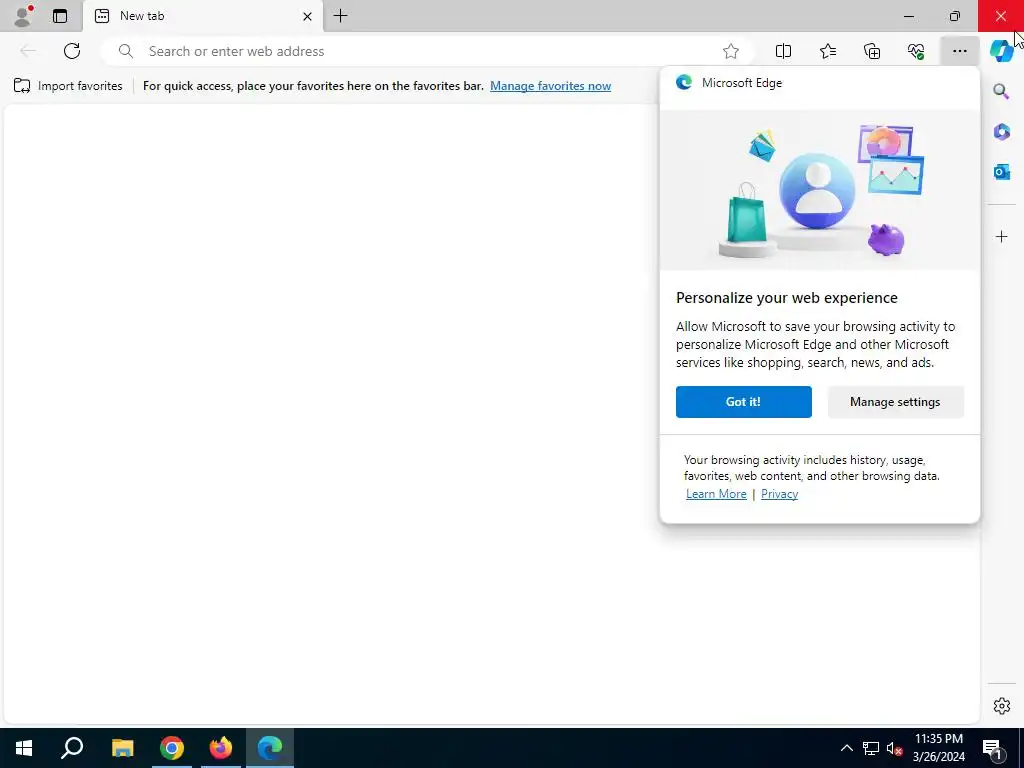Open Split screen icon

point(783,51)
